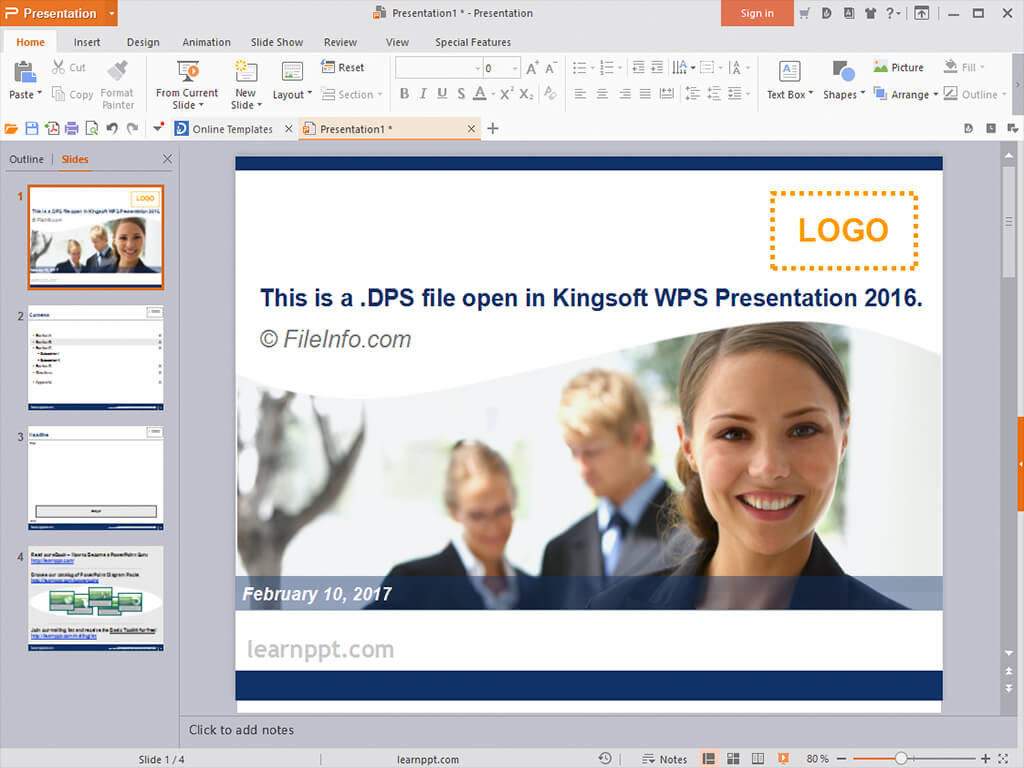Image resolution: width=1024 pixels, height=768 pixels.
Task: Start slide show From Current Slide
Action: point(187,85)
